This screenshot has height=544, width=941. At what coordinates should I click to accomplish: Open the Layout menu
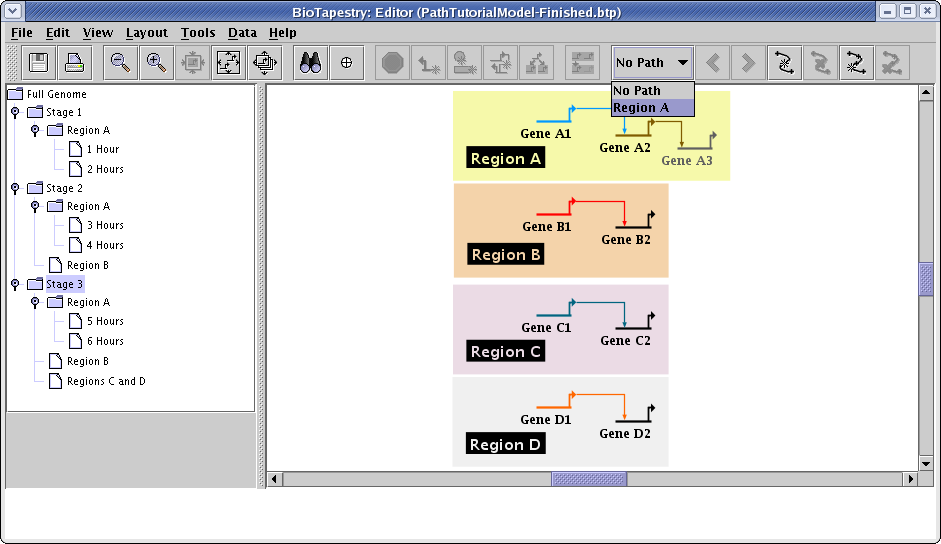[x=146, y=33]
